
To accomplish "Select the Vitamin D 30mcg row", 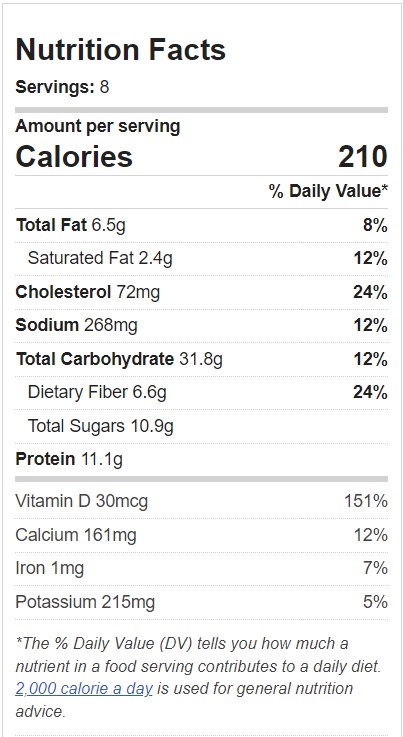I will point(202,501).
